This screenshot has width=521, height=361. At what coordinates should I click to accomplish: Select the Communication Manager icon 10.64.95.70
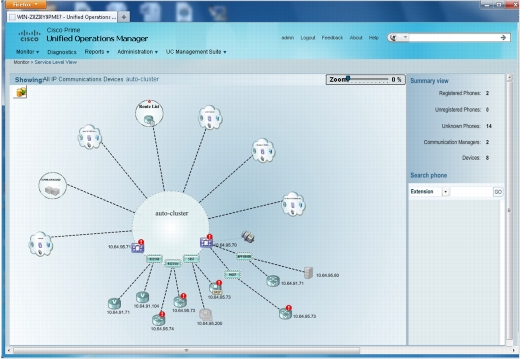206,242
